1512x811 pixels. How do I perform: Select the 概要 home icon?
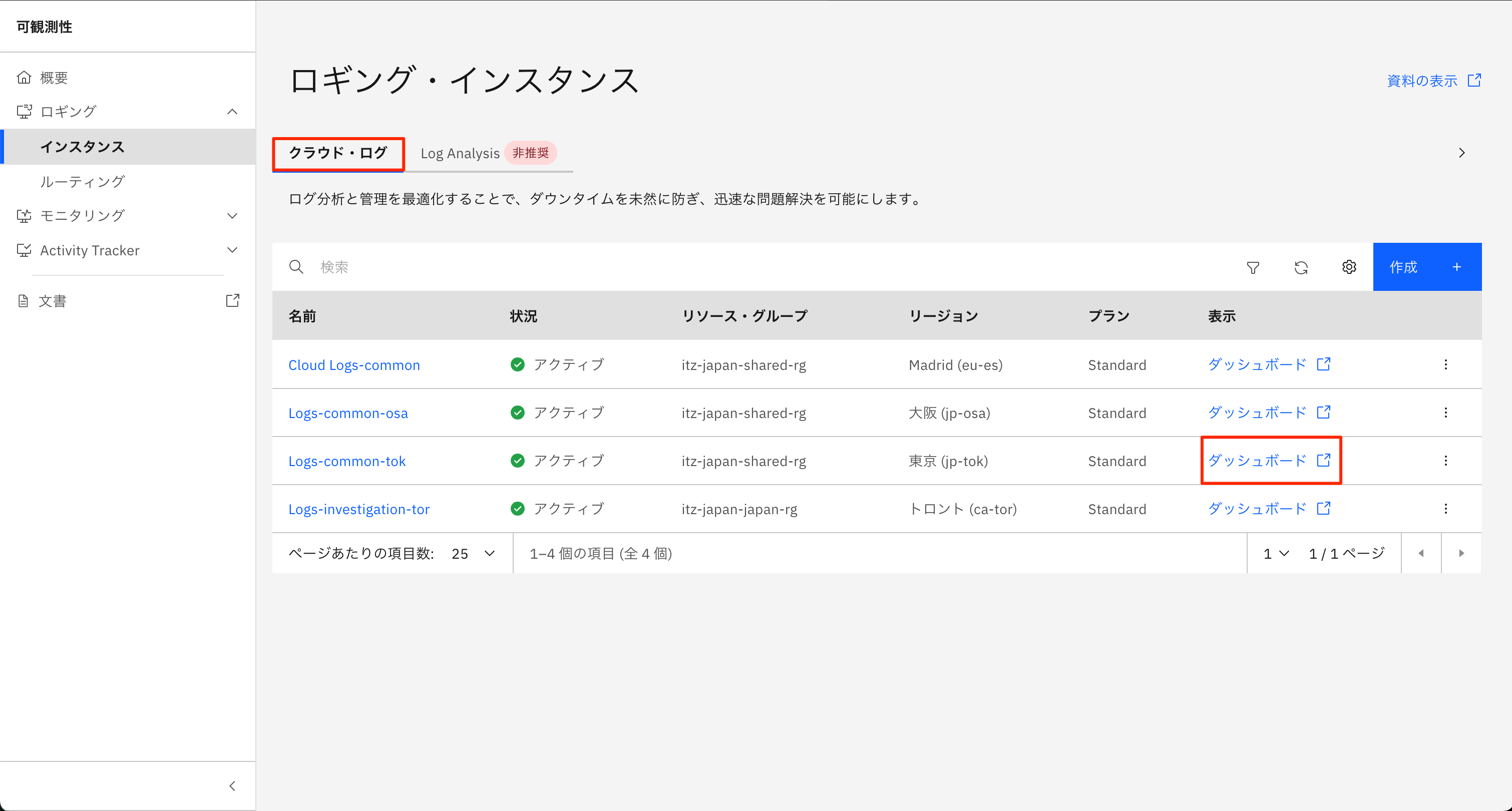pyautogui.click(x=24, y=76)
